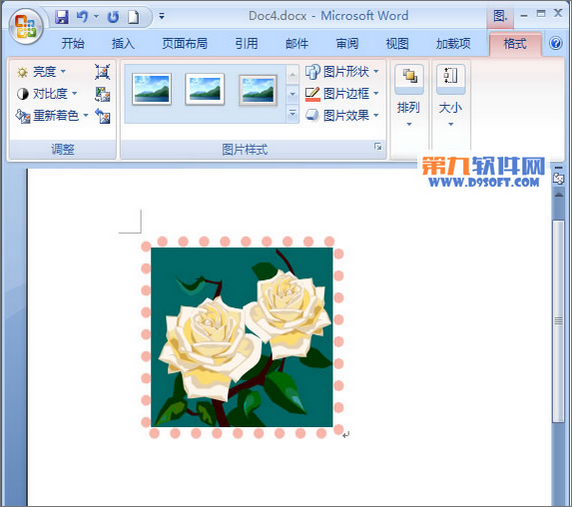Click the brightness sun icon
572x507 pixels.
click(22, 72)
